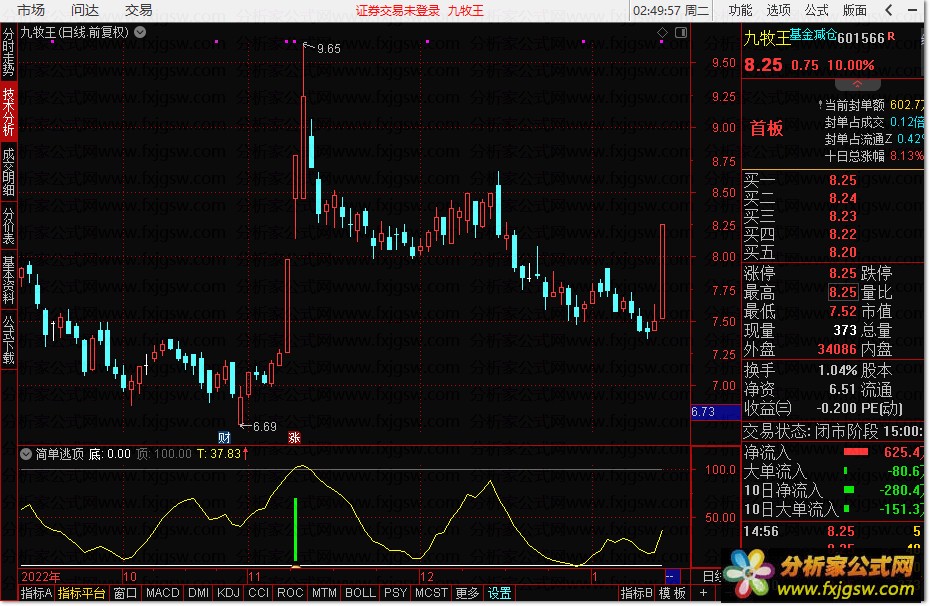Select the MCST indicator
Viewport: 931px width, 606px height.
(x=431, y=593)
